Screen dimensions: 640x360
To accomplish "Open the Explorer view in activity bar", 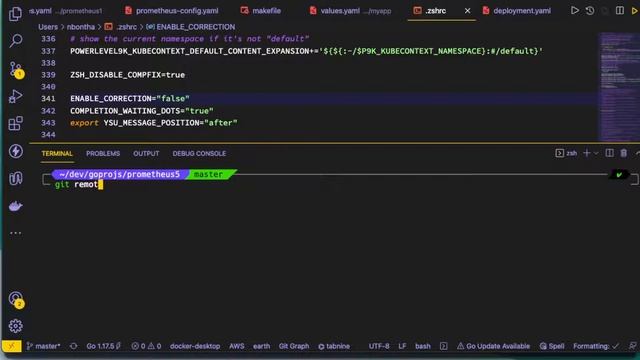I will click(16, 13).
